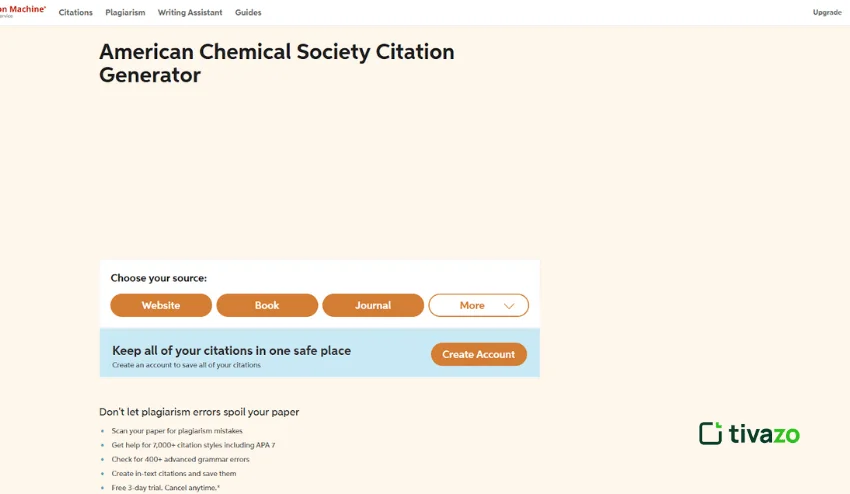850x494 pixels.
Task: Click "Check for 400+ advanced grammar errors" bullet
Action: pyautogui.click(x=180, y=459)
